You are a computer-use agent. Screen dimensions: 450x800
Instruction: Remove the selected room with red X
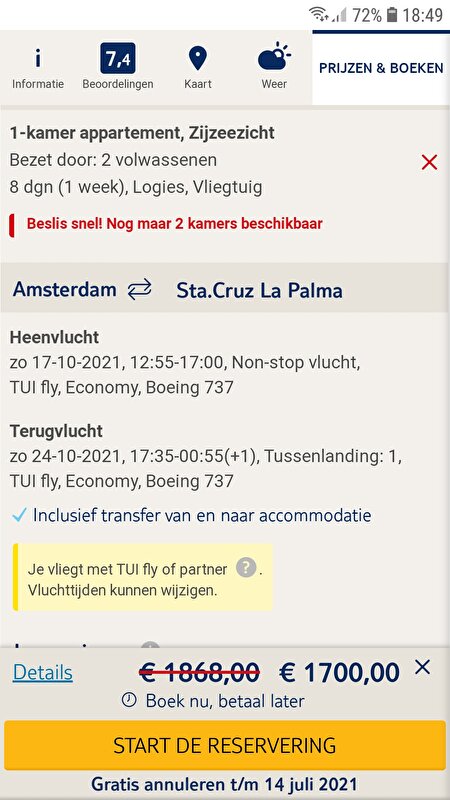coord(429,163)
